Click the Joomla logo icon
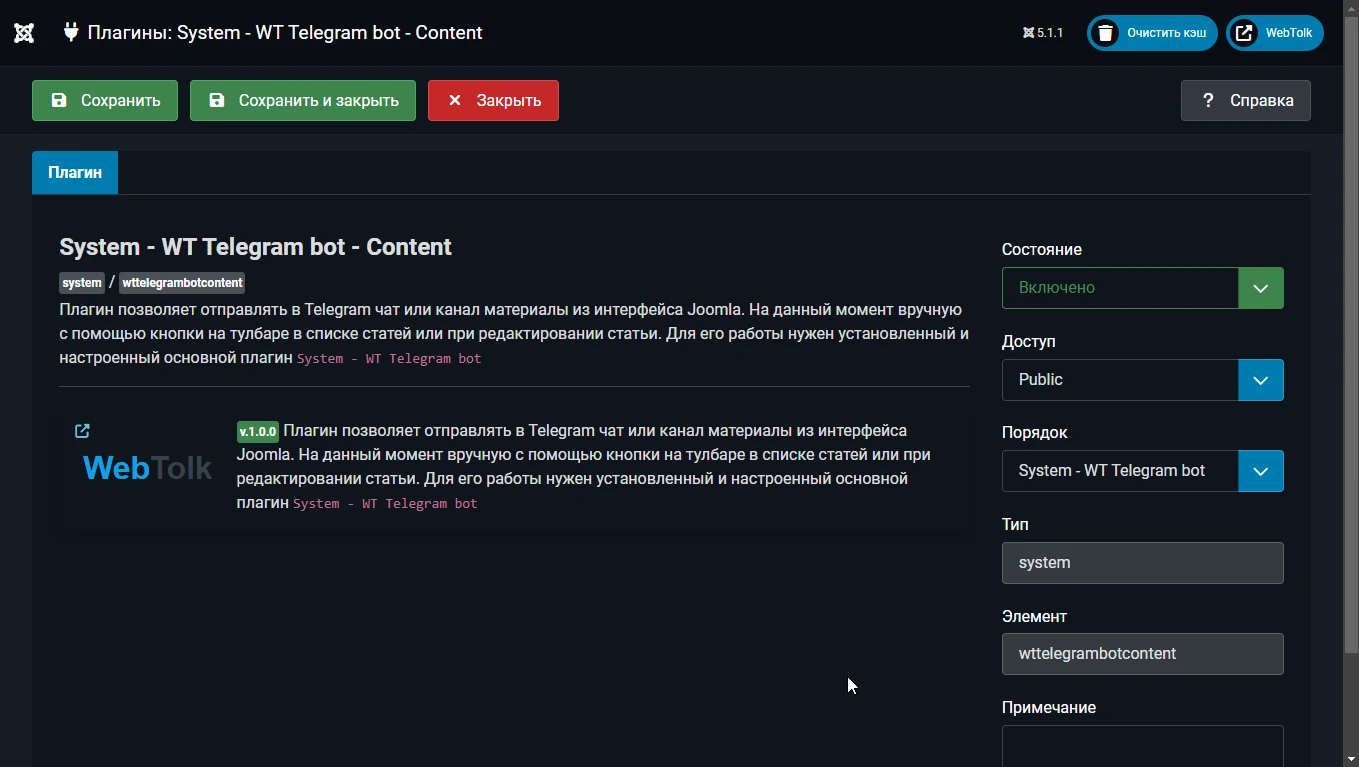Screen dimensions: 1359x767 pyautogui.click(x=24, y=33)
